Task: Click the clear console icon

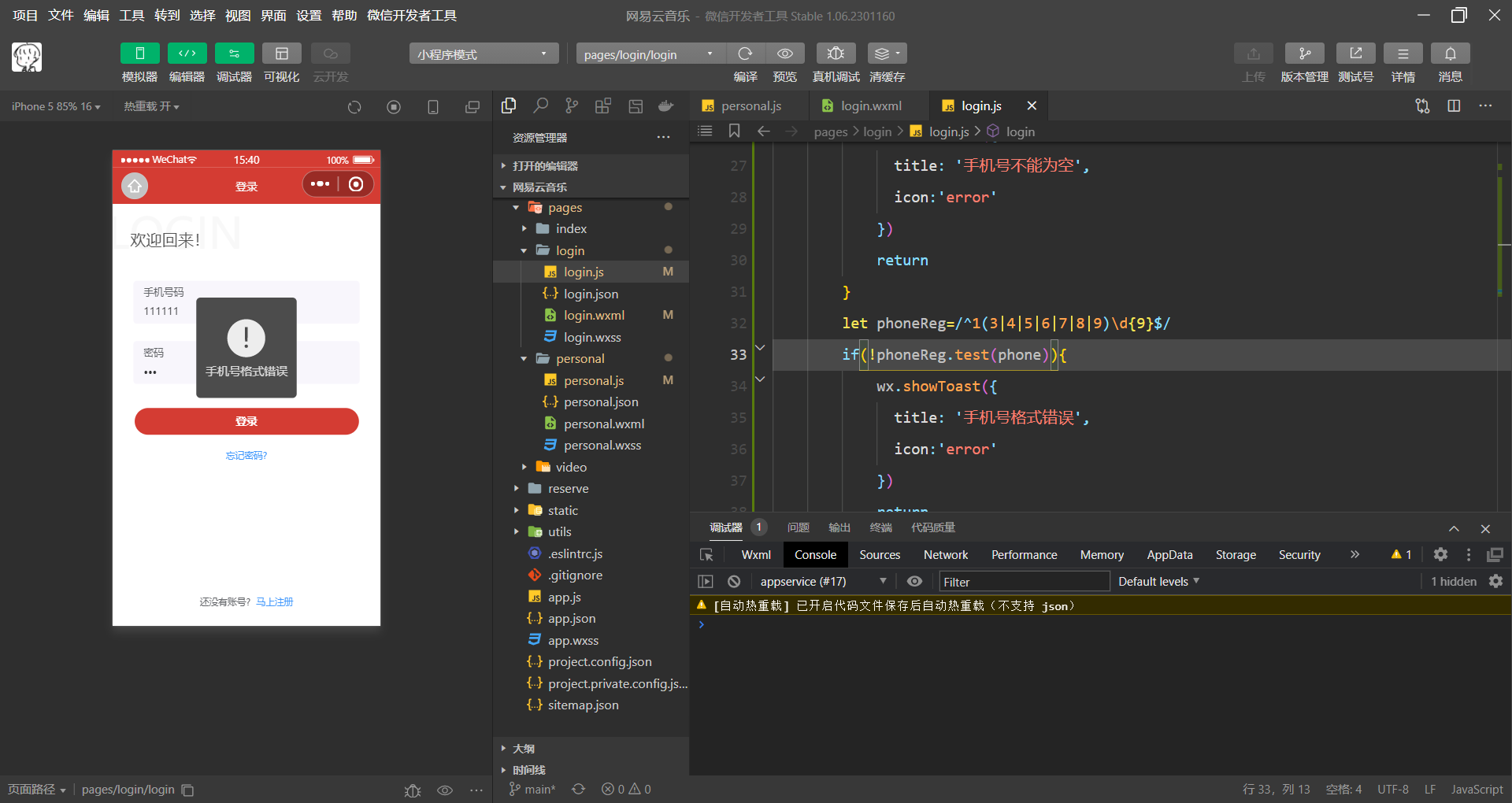Action: click(734, 582)
